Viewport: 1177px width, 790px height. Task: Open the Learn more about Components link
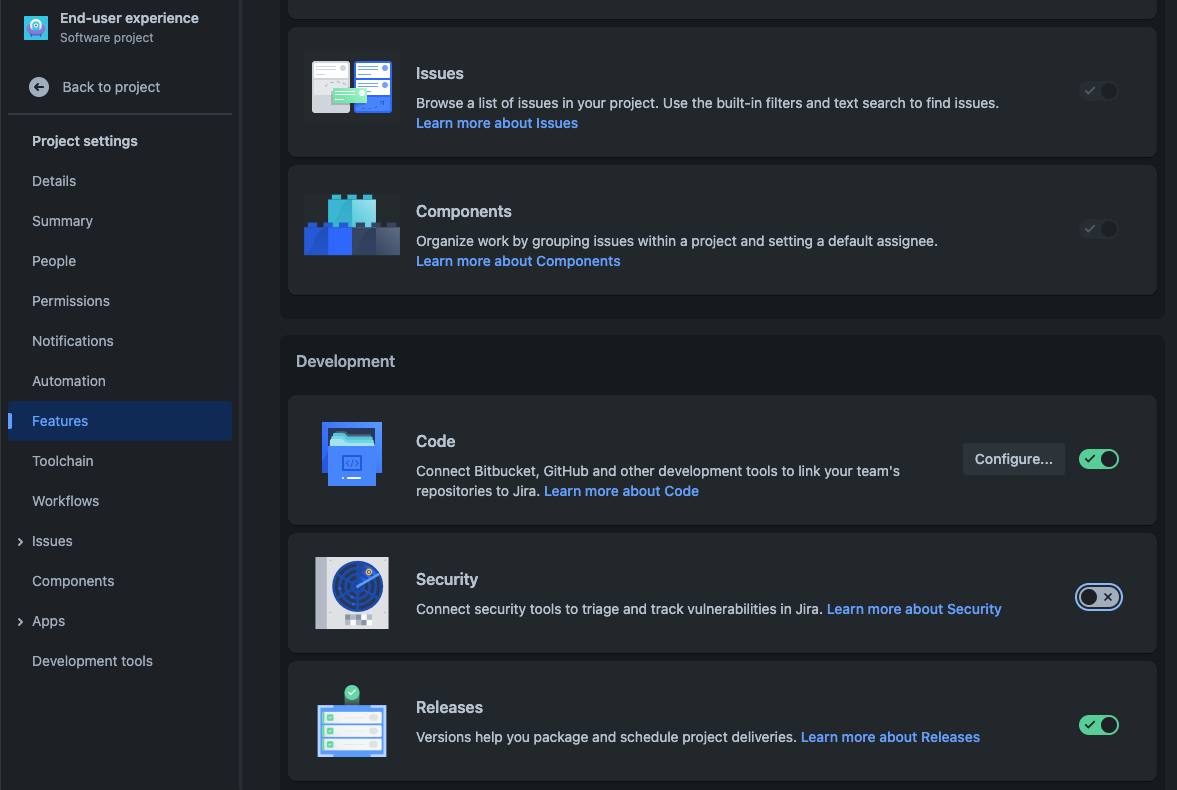(x=518, y=261)
